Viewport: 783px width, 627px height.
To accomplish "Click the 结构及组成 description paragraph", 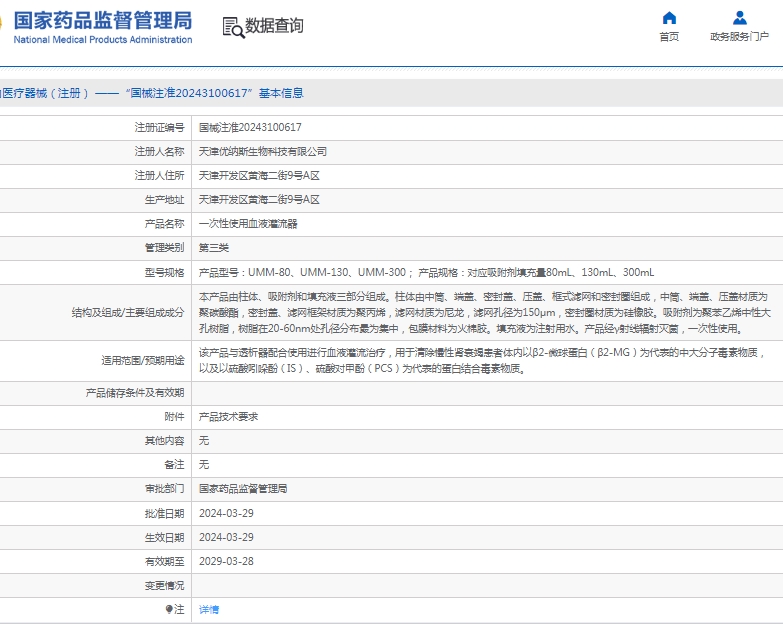I will [x=485, y=313].
